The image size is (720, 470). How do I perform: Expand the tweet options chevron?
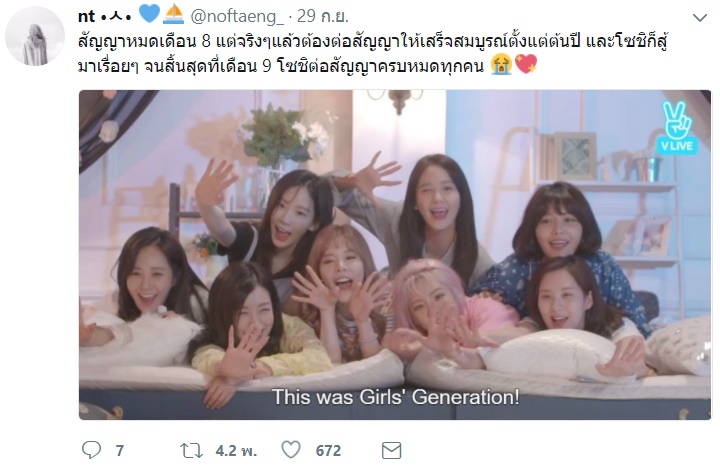pos(699,18)
